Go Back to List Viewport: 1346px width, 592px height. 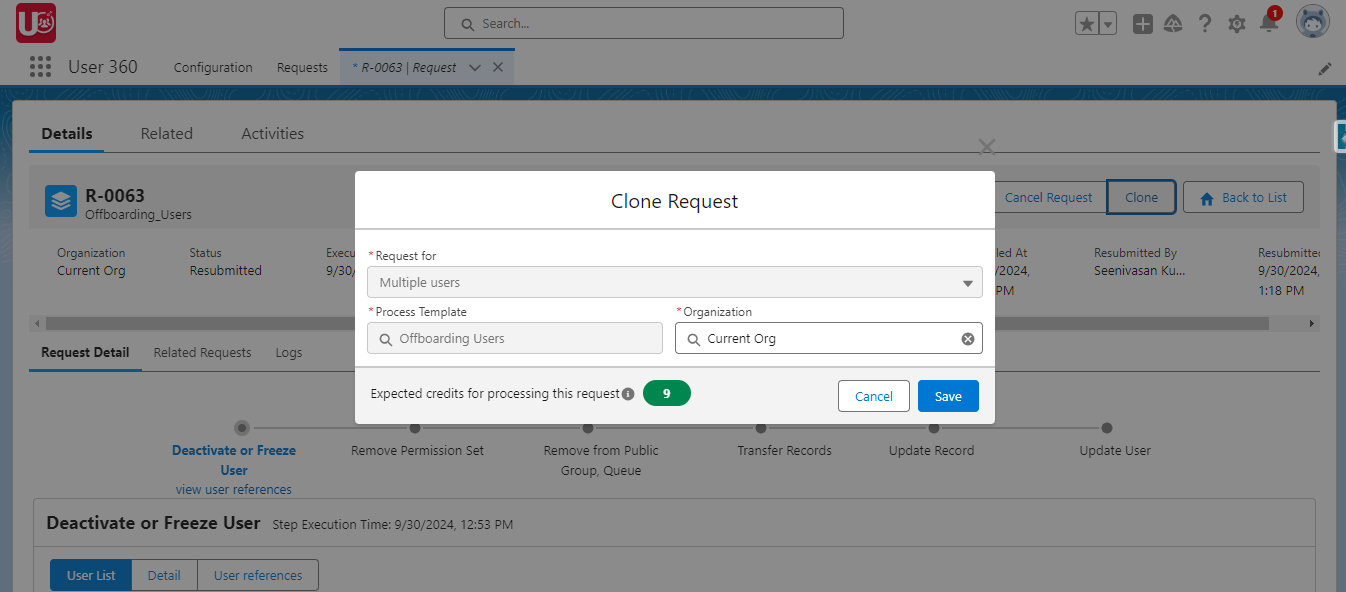click(1243, 197)
